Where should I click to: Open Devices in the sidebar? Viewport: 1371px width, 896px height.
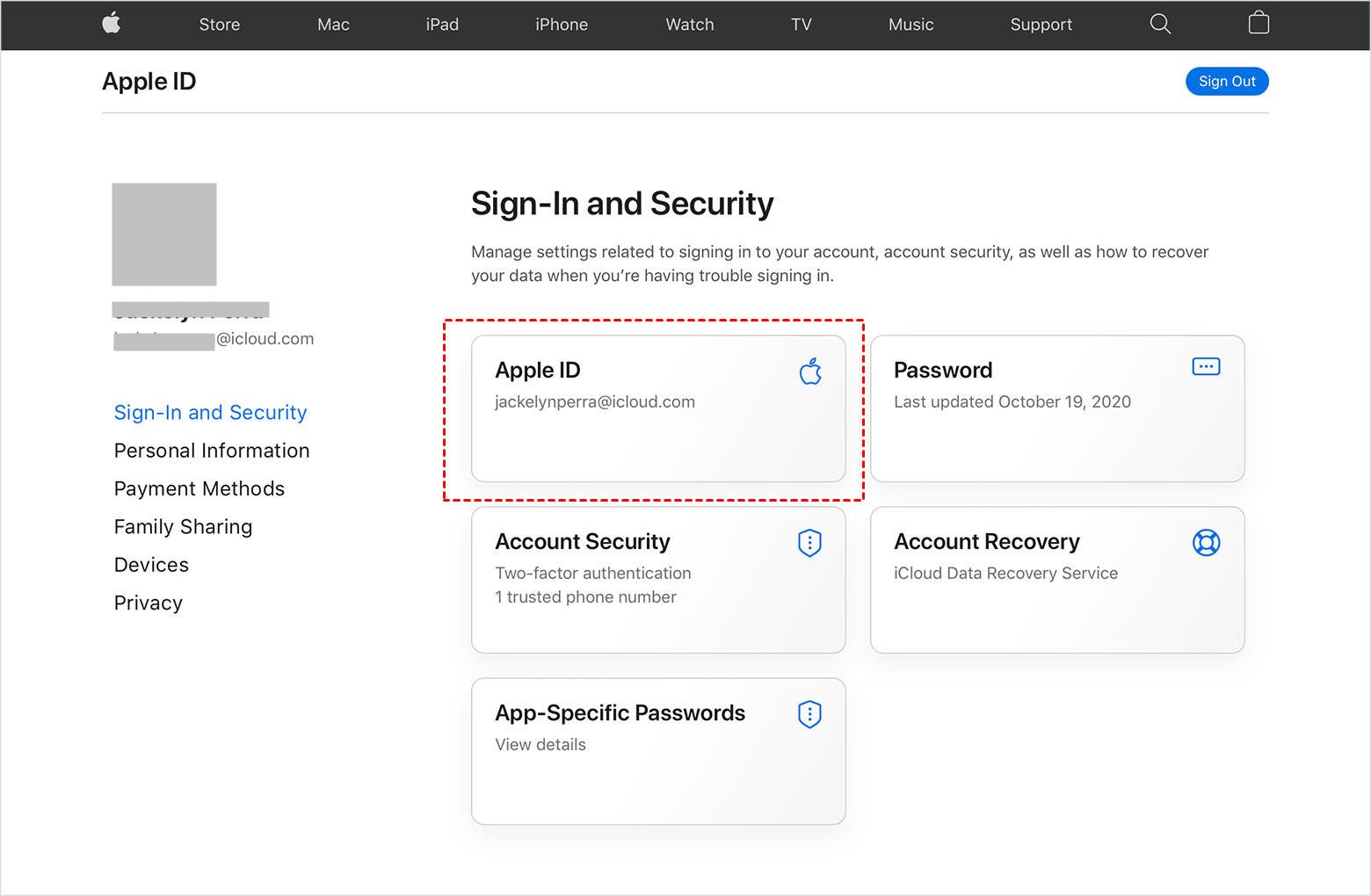(151, 565)
